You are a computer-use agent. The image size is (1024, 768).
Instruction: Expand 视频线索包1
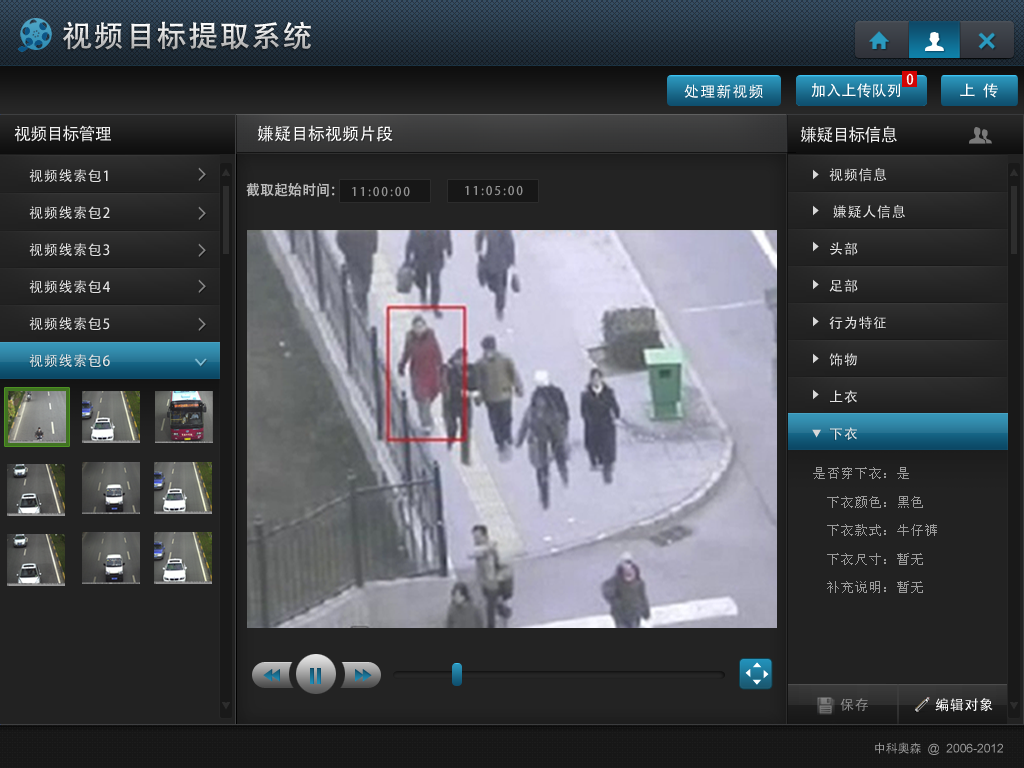point(110,175)
